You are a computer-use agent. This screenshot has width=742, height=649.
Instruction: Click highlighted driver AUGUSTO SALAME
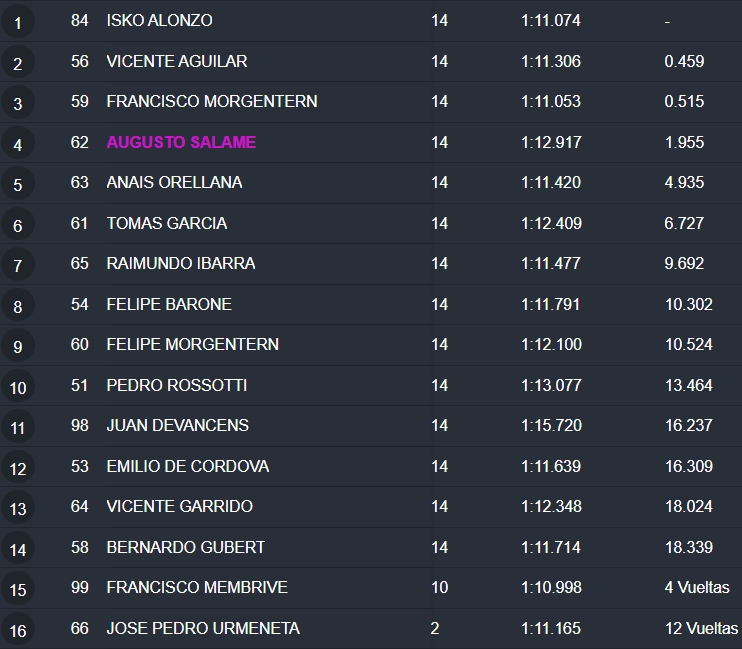(181, 142)
